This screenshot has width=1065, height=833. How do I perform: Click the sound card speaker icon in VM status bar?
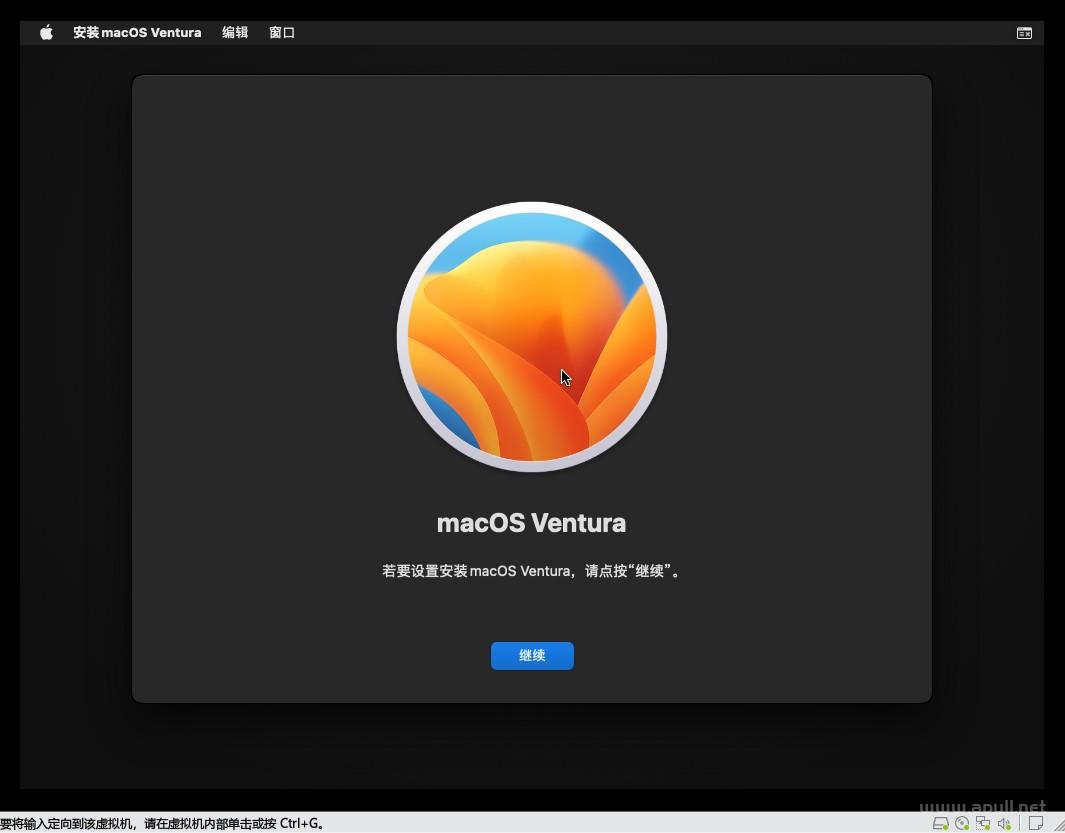pyautogui.click(x=1004, y=823)
